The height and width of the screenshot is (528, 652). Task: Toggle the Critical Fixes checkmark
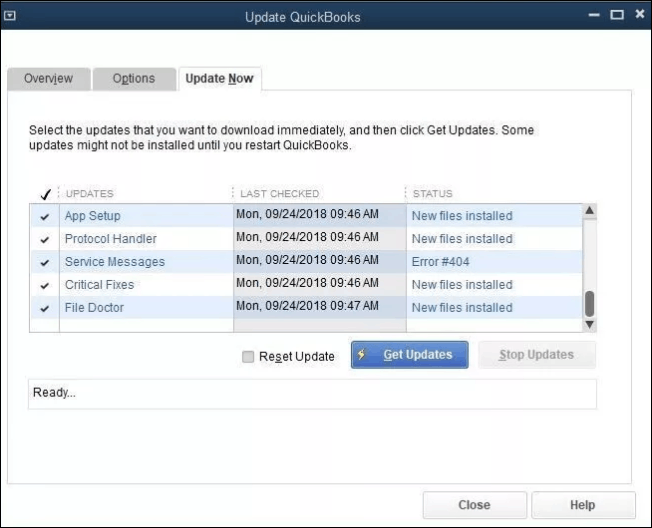(x=44, y=286)
